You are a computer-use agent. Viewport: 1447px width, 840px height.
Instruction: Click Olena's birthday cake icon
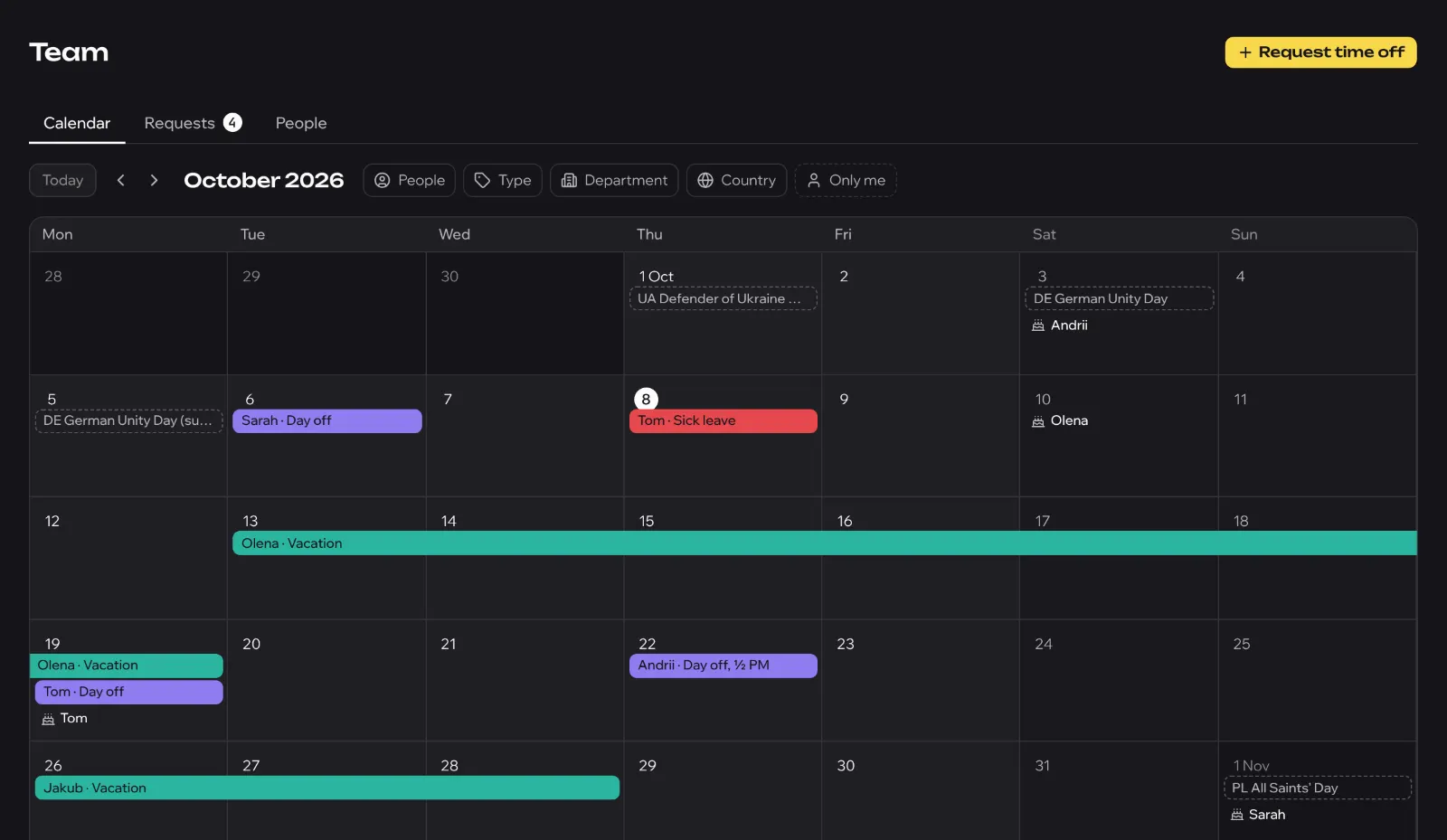point(1038,421)
